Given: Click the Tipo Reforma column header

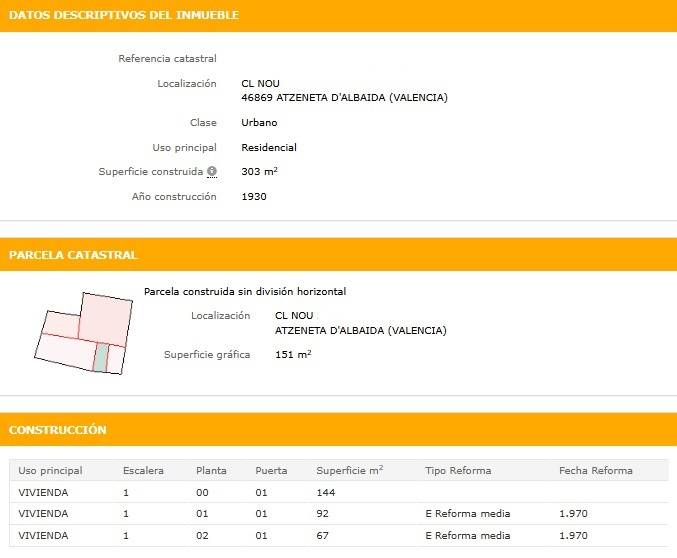Looking at the screenshot, I should [458, 470].
